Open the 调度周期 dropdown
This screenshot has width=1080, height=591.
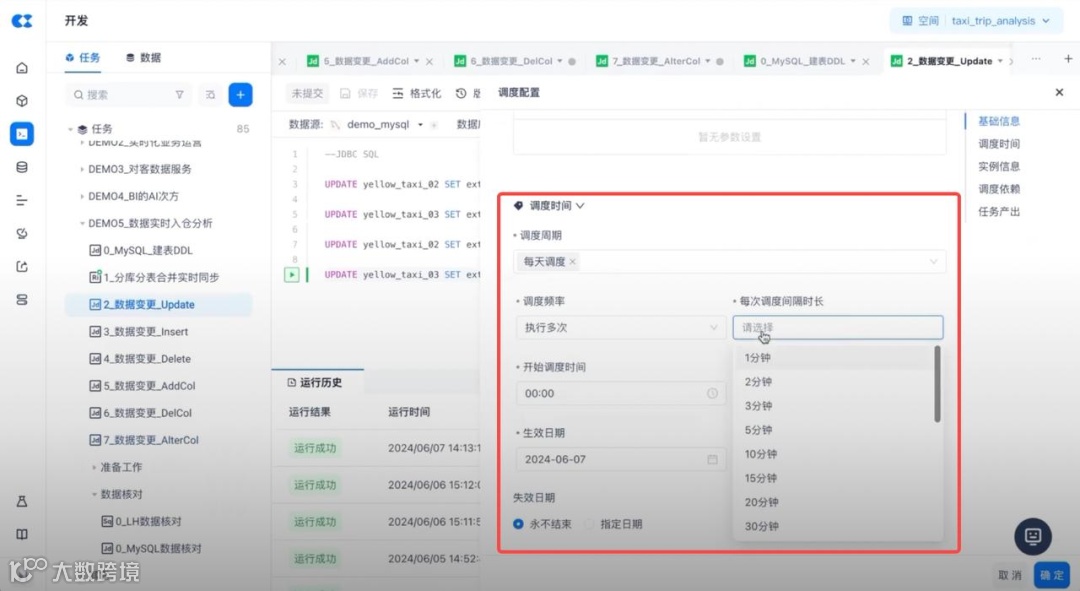(729, 262)
